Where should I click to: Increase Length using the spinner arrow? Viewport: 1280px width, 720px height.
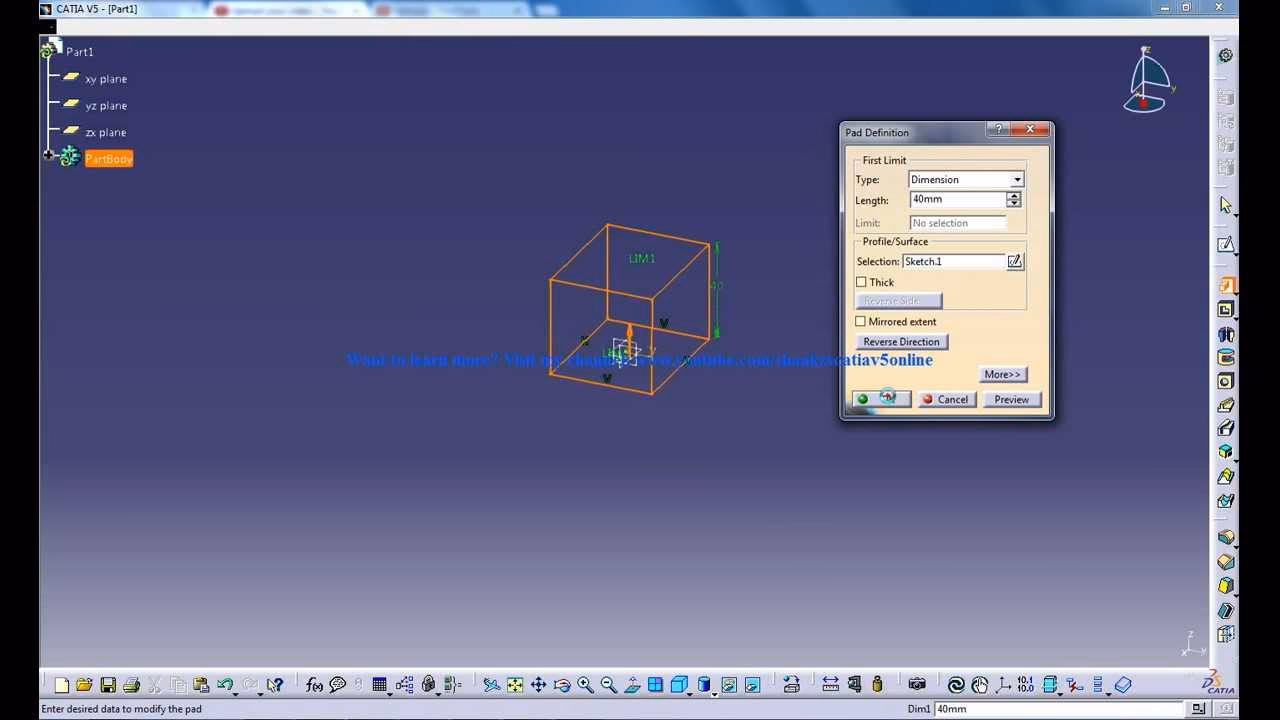pyautogui.click(x=1013, y=195)
